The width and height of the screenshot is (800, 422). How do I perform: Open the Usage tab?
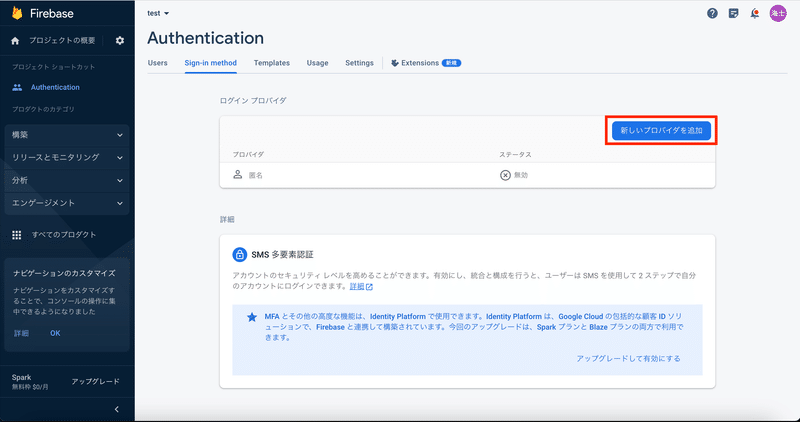(317, 63)
